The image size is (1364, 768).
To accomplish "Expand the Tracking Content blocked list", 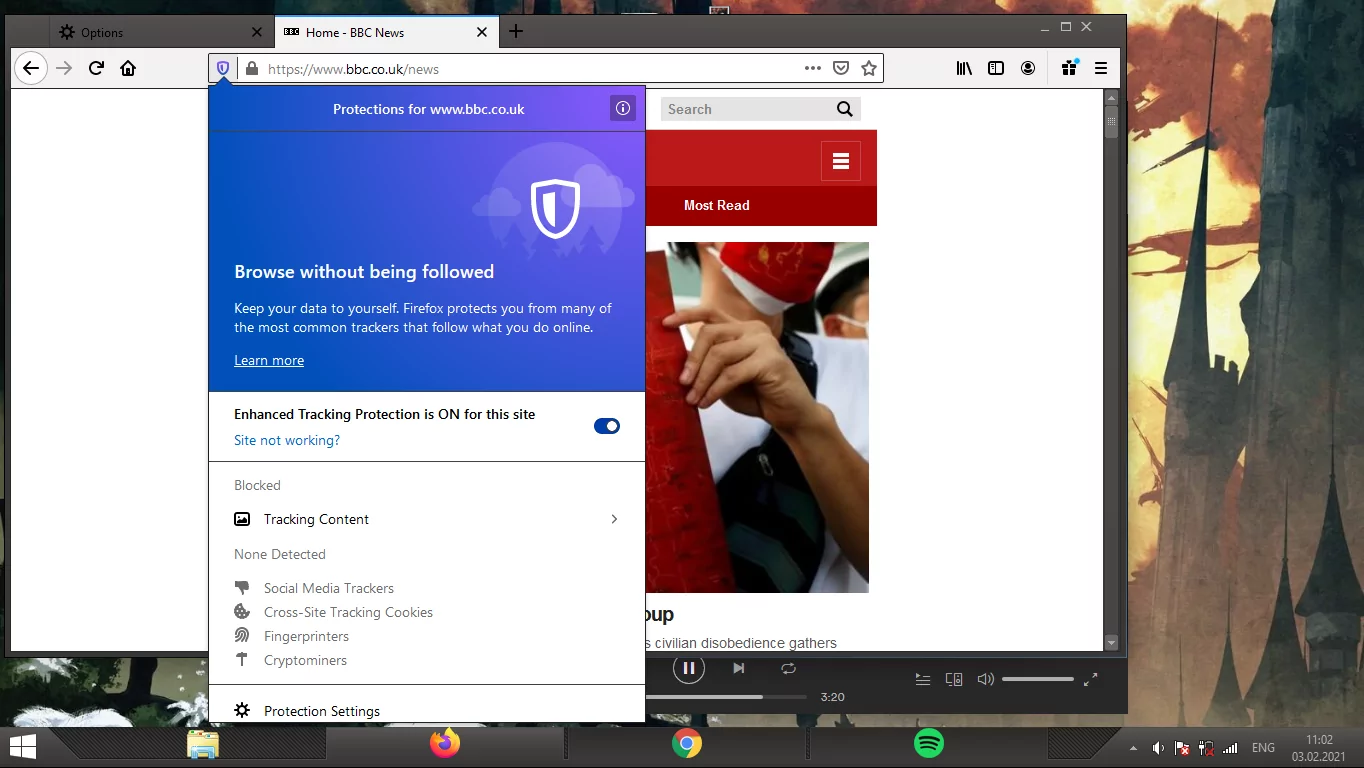I will 427,519.
